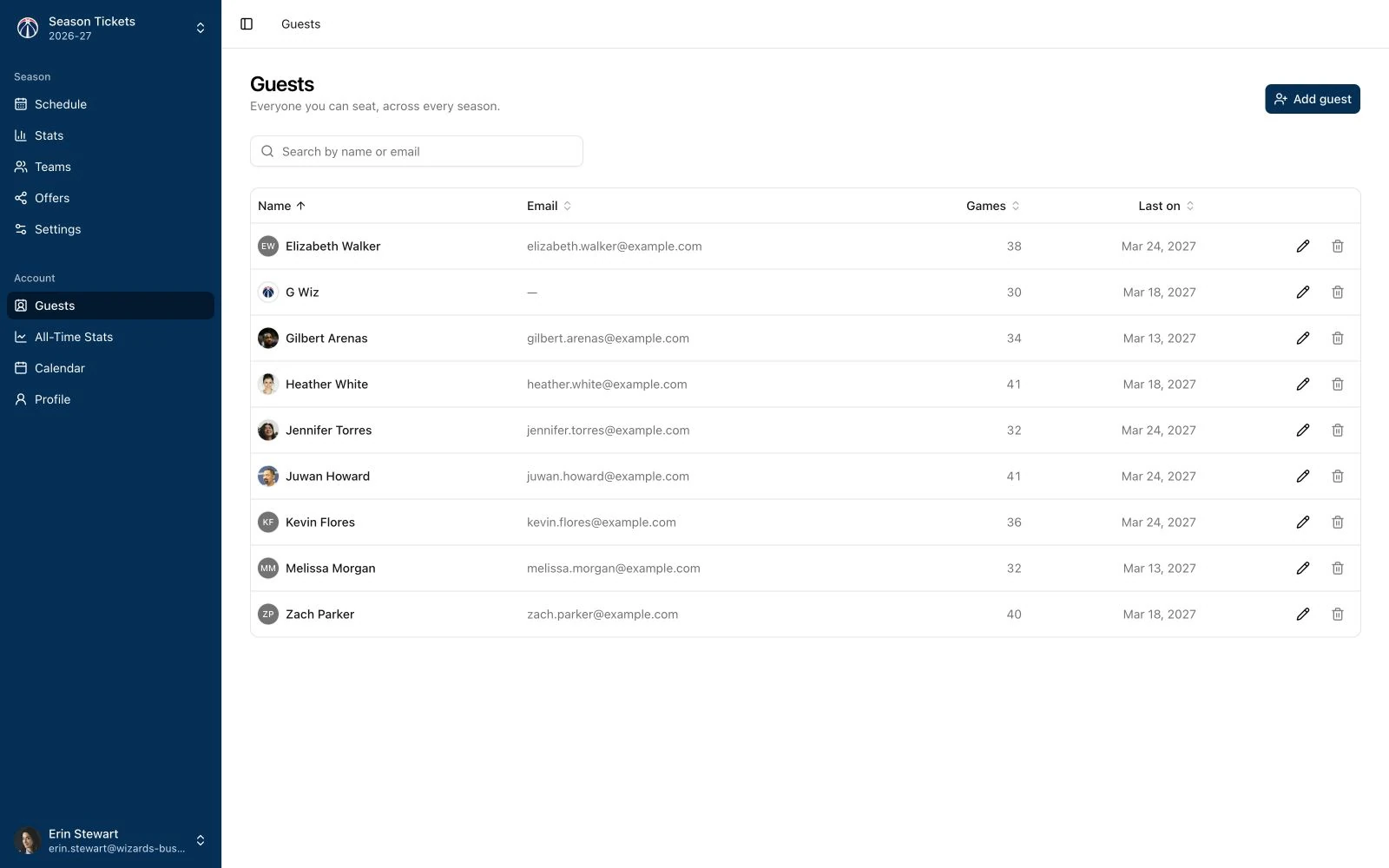Viewport: 1389px width, 868px height.
Task: Click Juwan Howard's avatar photo
Action: 268,477
